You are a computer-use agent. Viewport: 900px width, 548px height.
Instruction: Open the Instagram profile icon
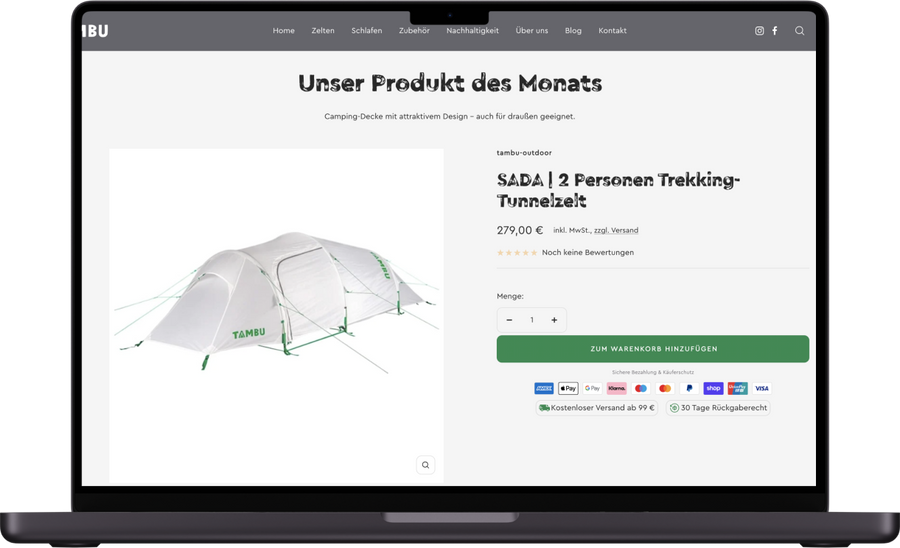(759, 31)
